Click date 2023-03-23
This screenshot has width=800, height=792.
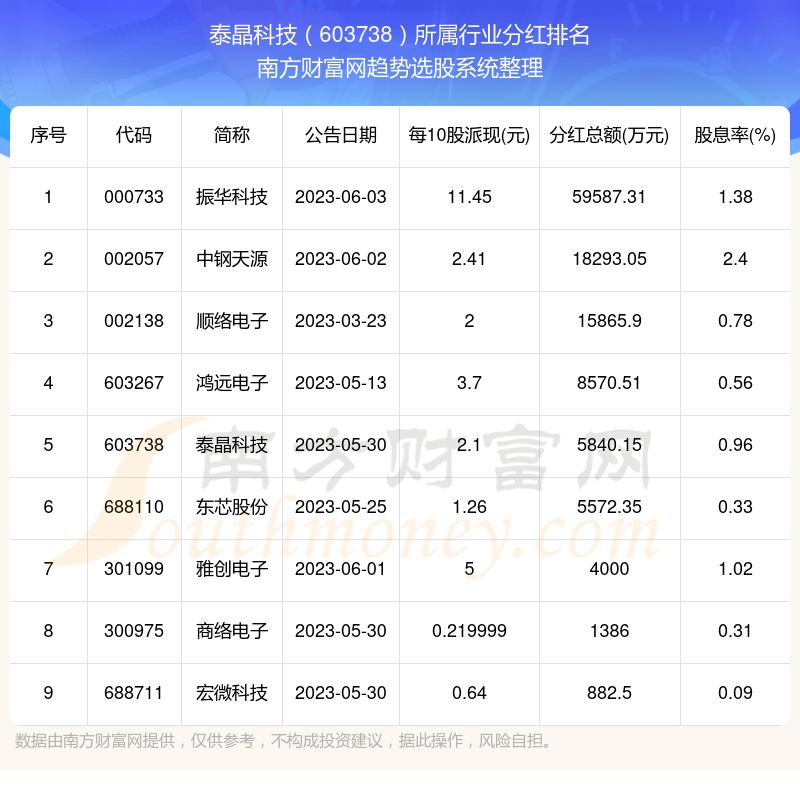[x=341, y=321]
